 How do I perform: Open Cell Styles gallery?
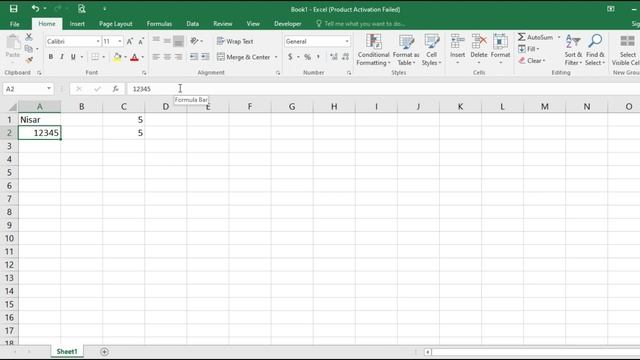(x=431, y=50)
